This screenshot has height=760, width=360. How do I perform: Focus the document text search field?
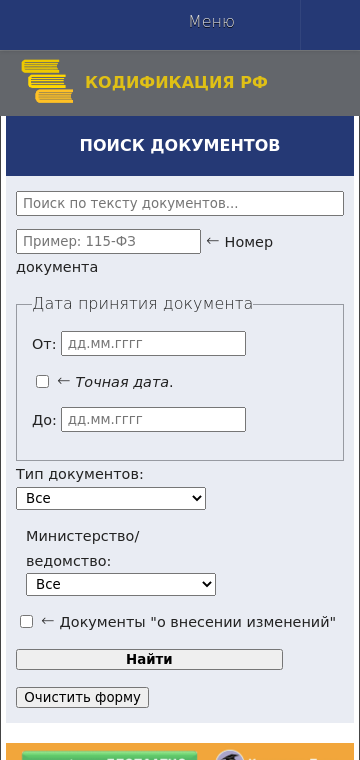180,204
